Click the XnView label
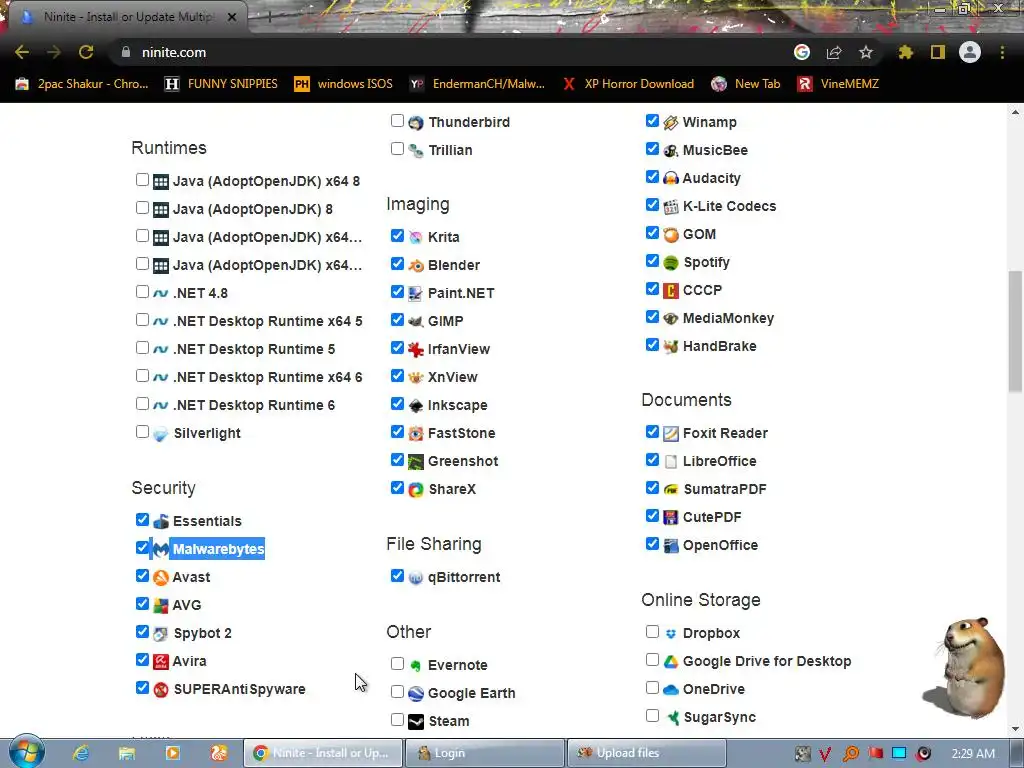 tap(453, 377)
